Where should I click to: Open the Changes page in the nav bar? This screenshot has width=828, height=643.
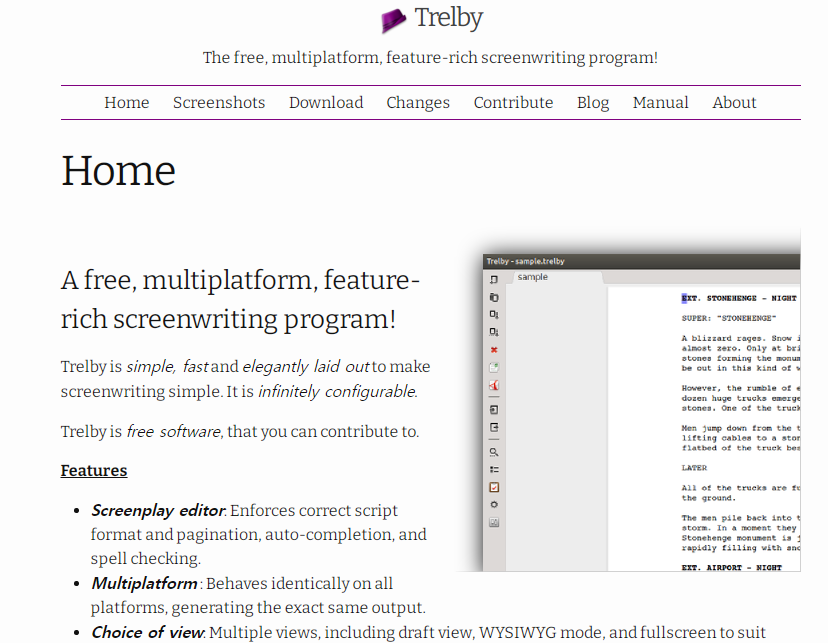[418, 102]
